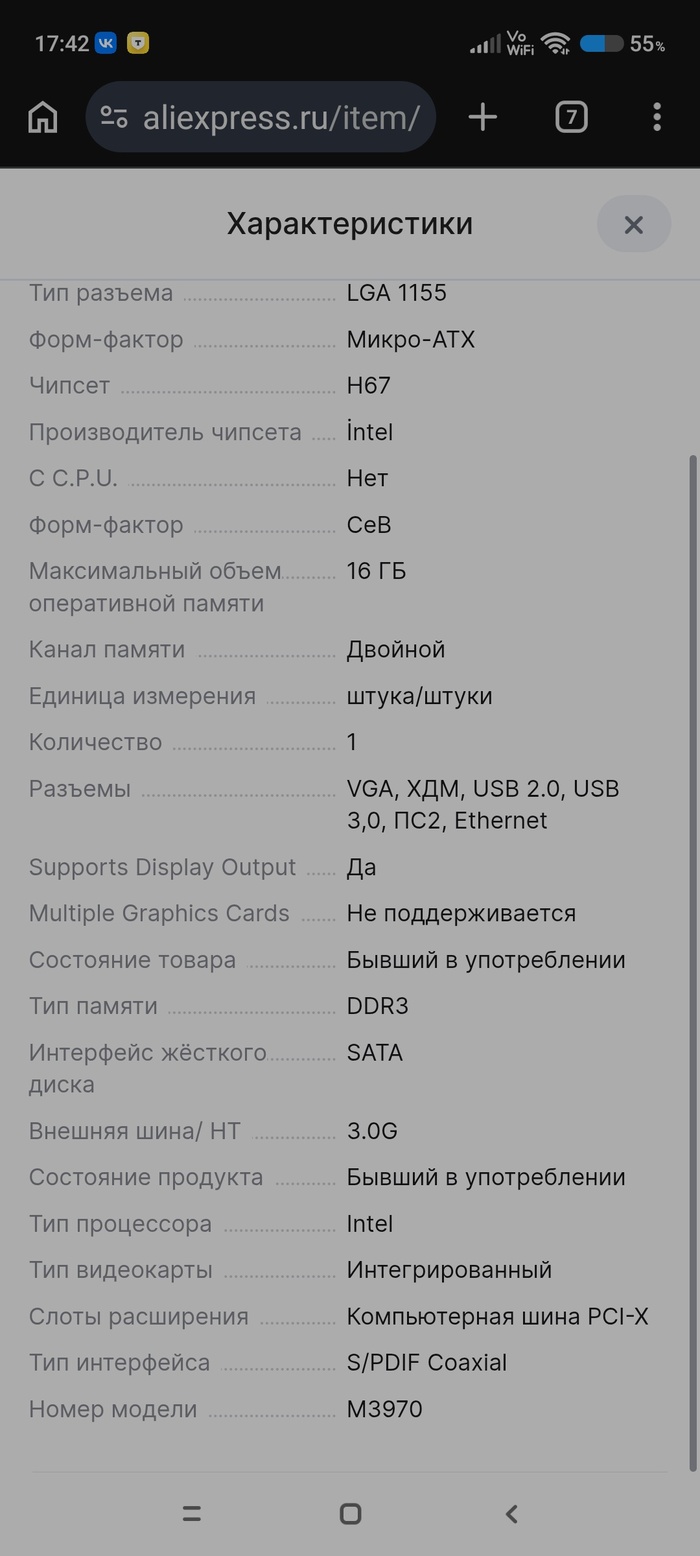
Task: Tap the battery indicator in status bar
Action: tap(601, 44)
